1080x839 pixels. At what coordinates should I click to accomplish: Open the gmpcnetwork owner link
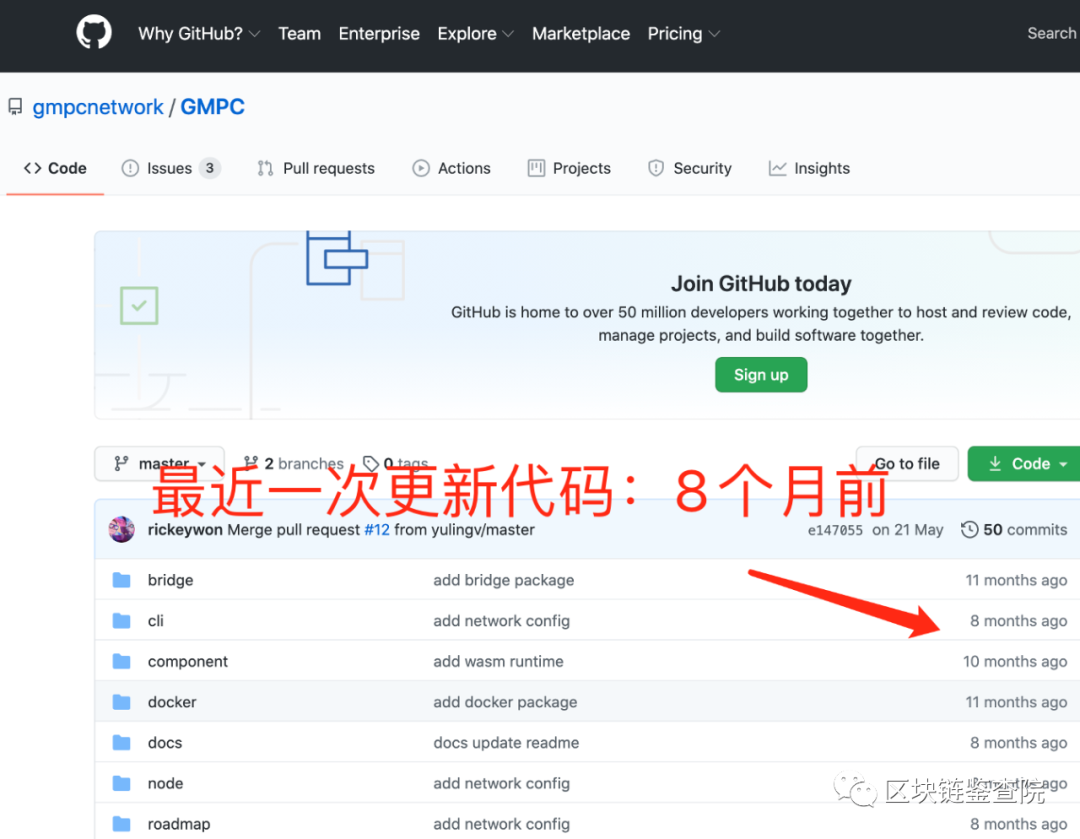[98, 107]
